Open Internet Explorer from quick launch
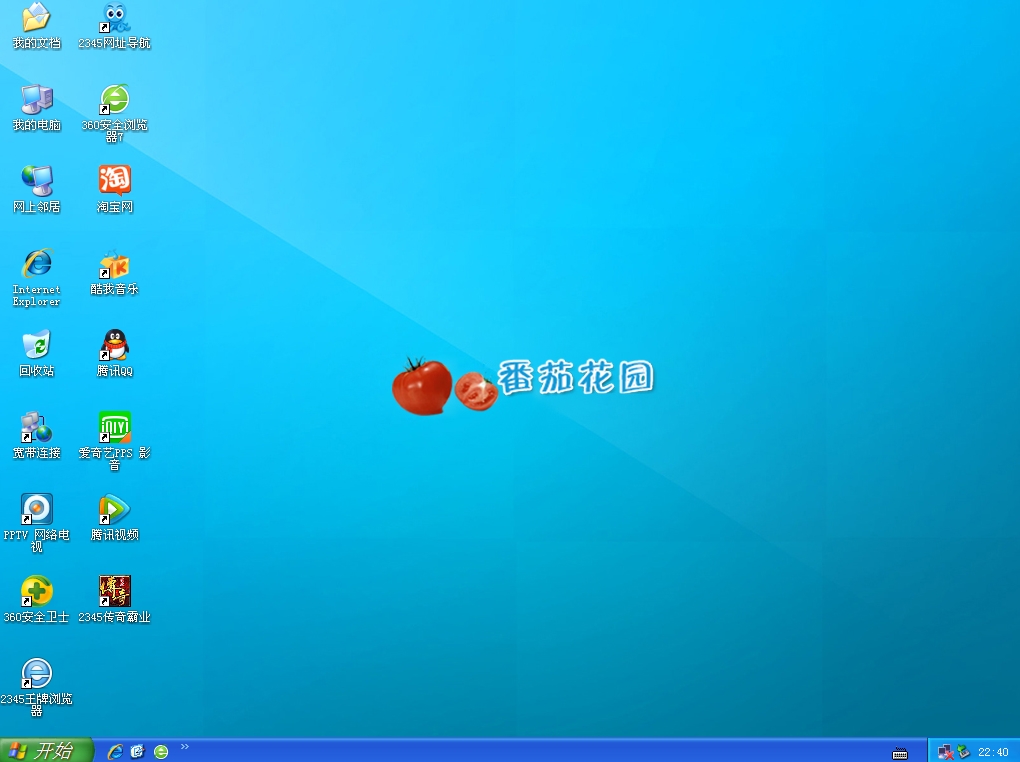This screenshot has width=1020, height=762. pyautogui.click(x=114, y=752)
